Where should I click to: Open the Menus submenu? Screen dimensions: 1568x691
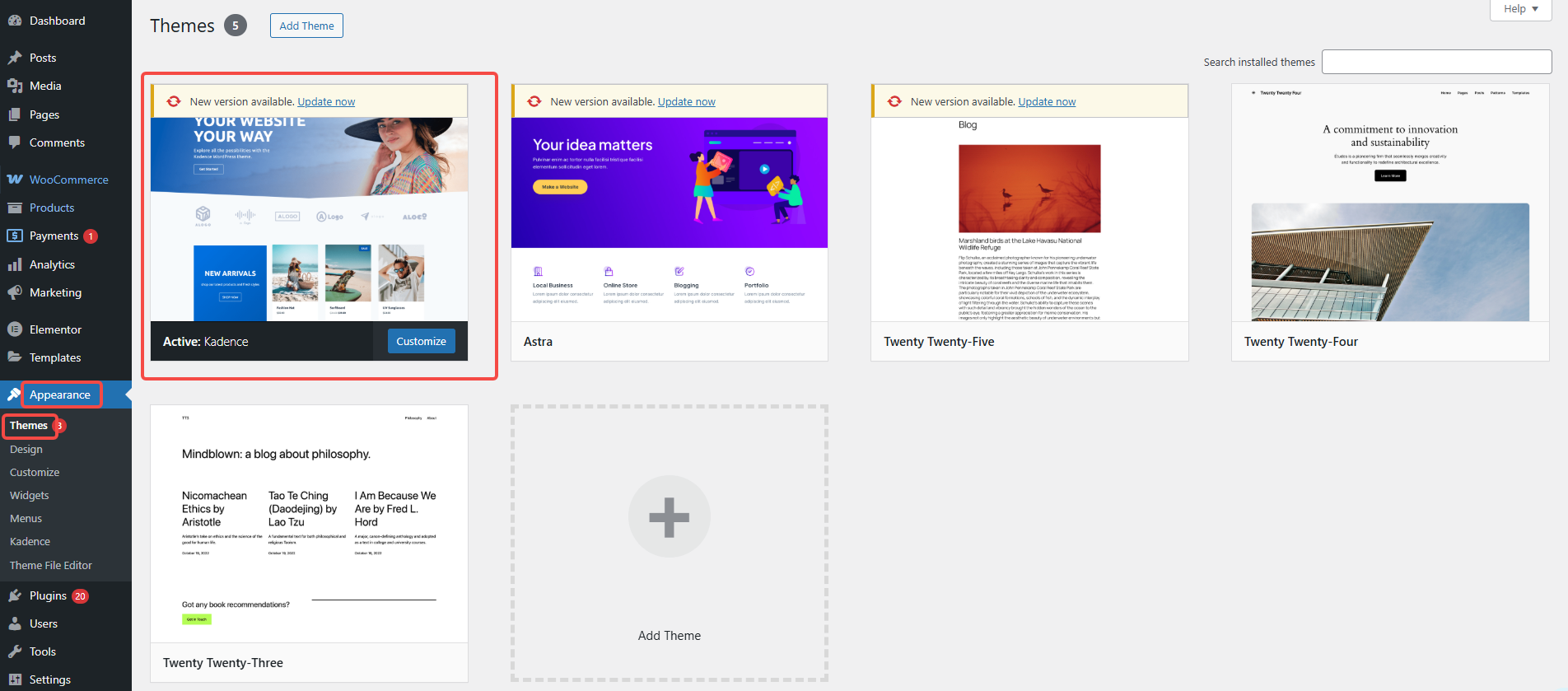26,518
